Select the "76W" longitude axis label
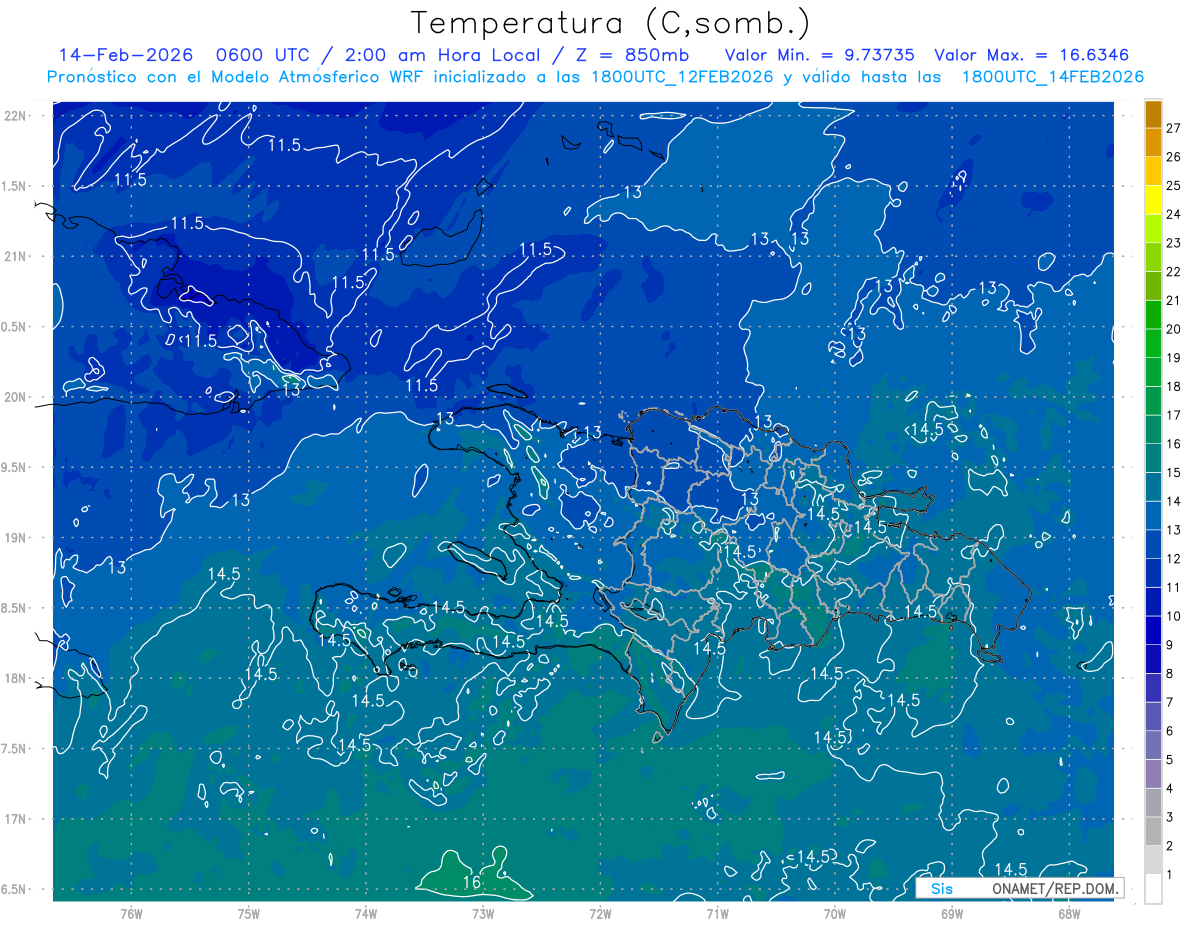The height and width of the screenshot is (927, 1200). point(131,913)
